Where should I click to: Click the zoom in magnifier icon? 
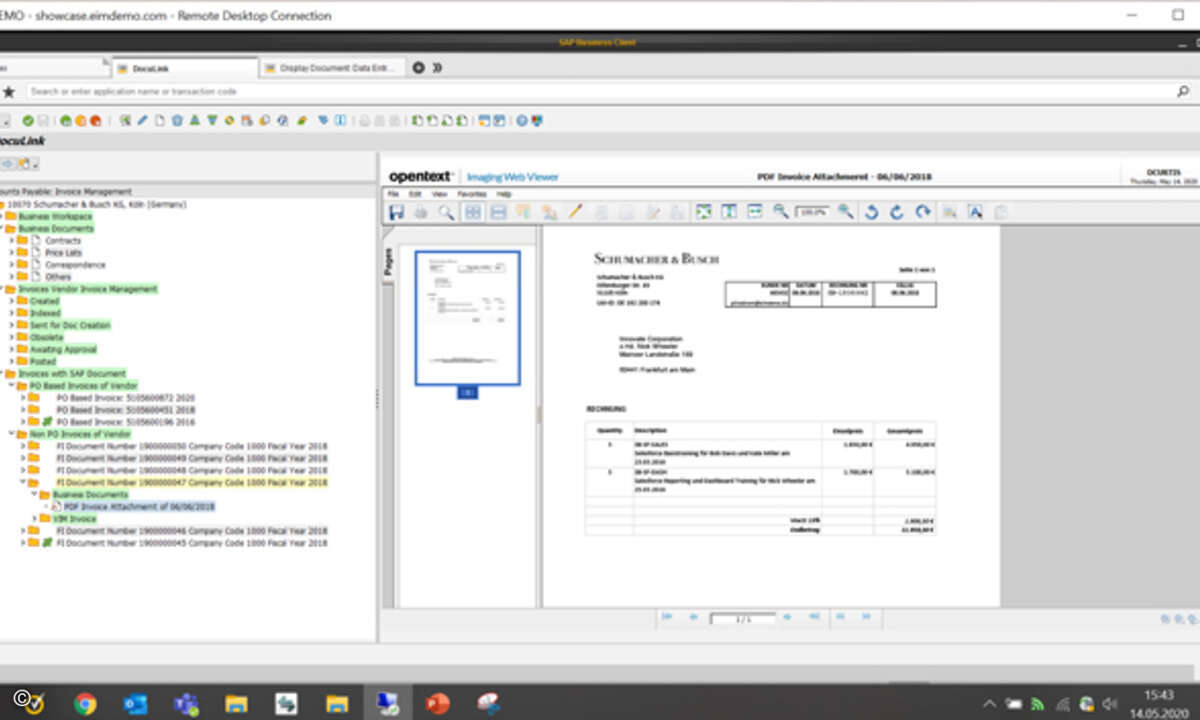point(846,212)
